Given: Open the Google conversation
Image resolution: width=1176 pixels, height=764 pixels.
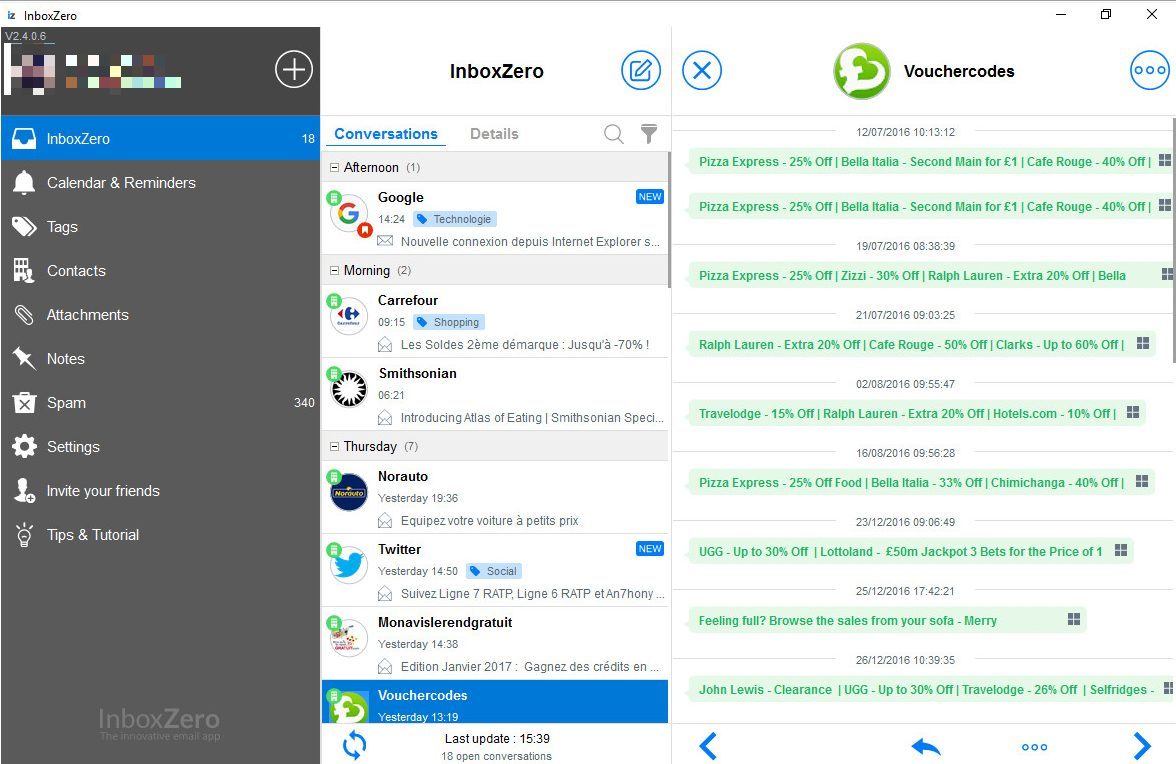Looking at the screenshot, I should 495,218.
